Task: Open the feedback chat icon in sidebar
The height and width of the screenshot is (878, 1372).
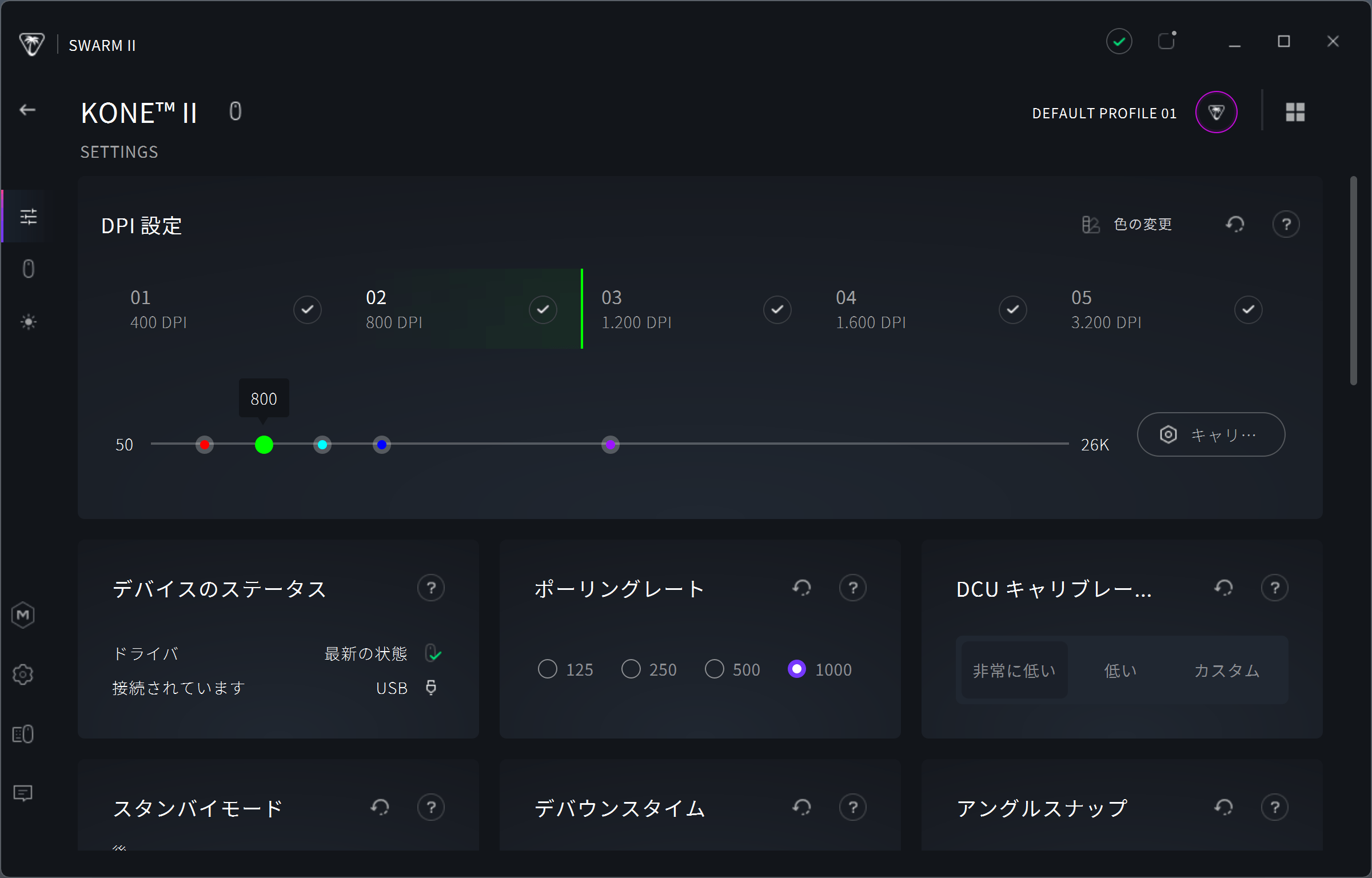Action: [x=23, y=793]
